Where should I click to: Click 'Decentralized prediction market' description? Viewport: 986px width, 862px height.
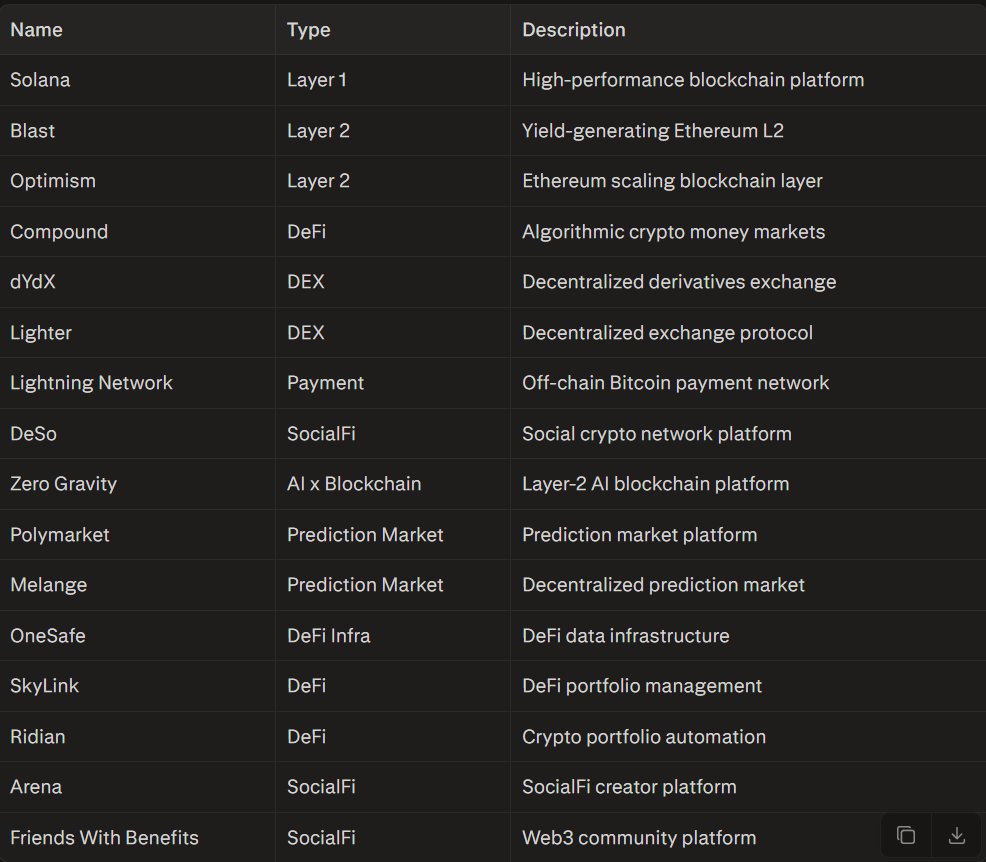point(663,585)
